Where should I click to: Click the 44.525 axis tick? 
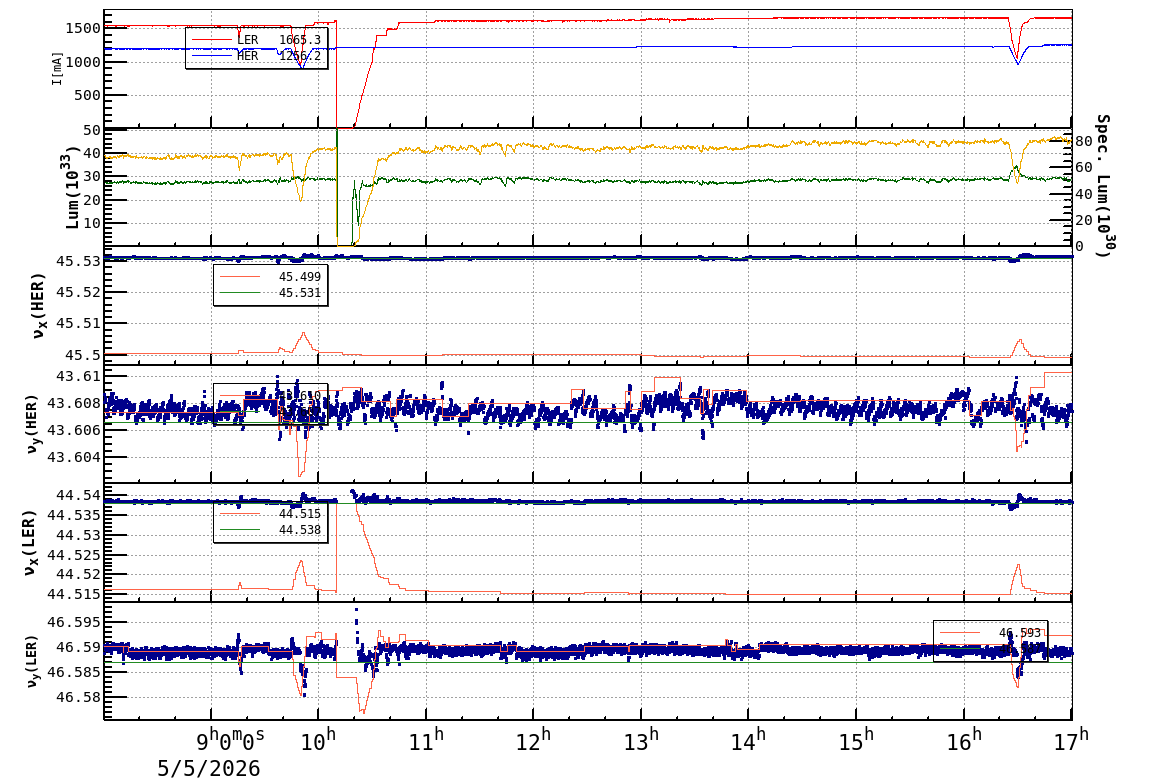point(74,555)
